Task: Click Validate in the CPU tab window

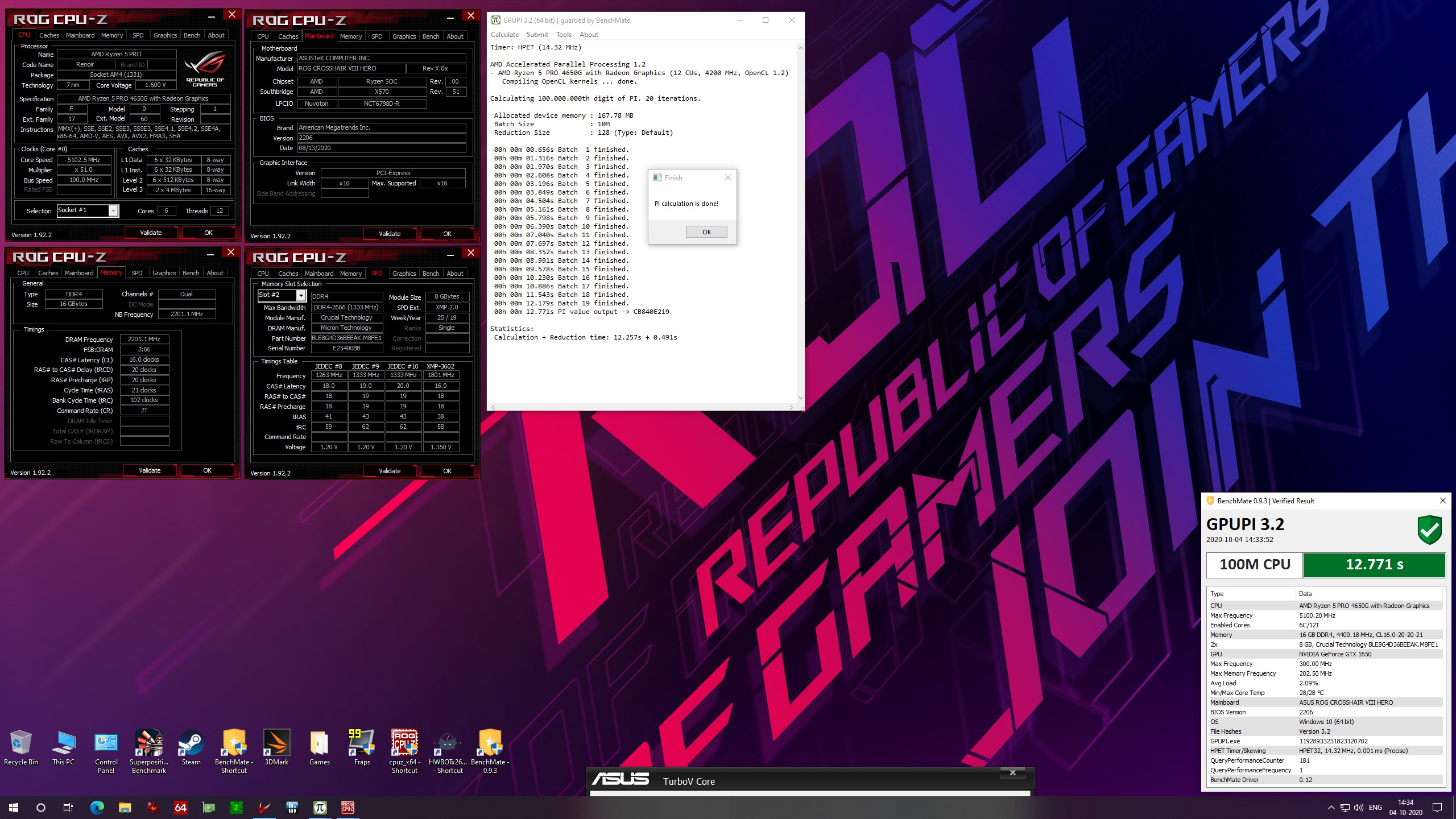Action: [x=151, y=233]
